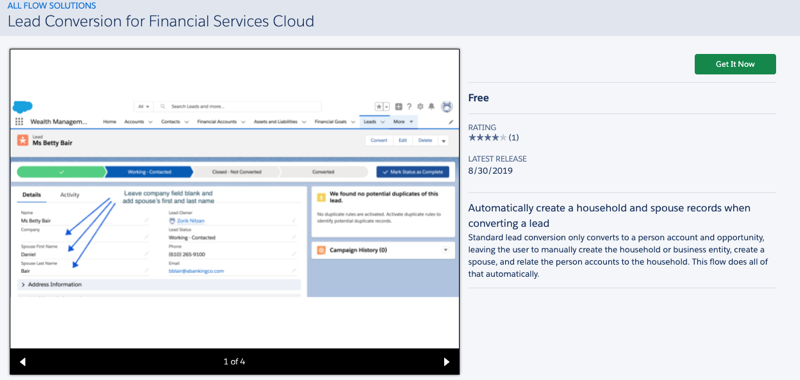Open the notifications bell icon
Image resolution: width=800 pixels, height=380 pixels.
[x=432, y=107]
